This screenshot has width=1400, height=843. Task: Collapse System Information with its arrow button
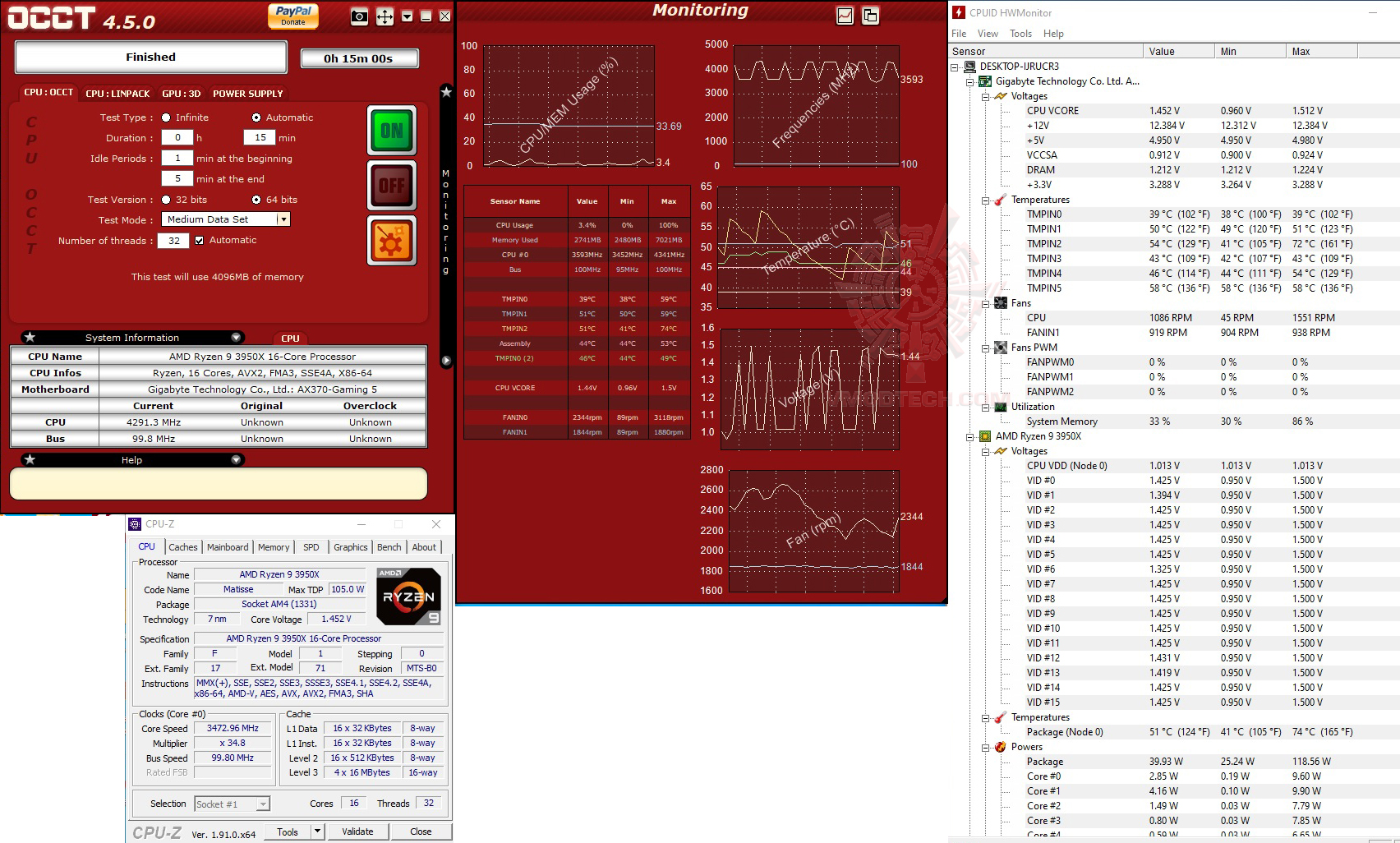click(236, 337)
